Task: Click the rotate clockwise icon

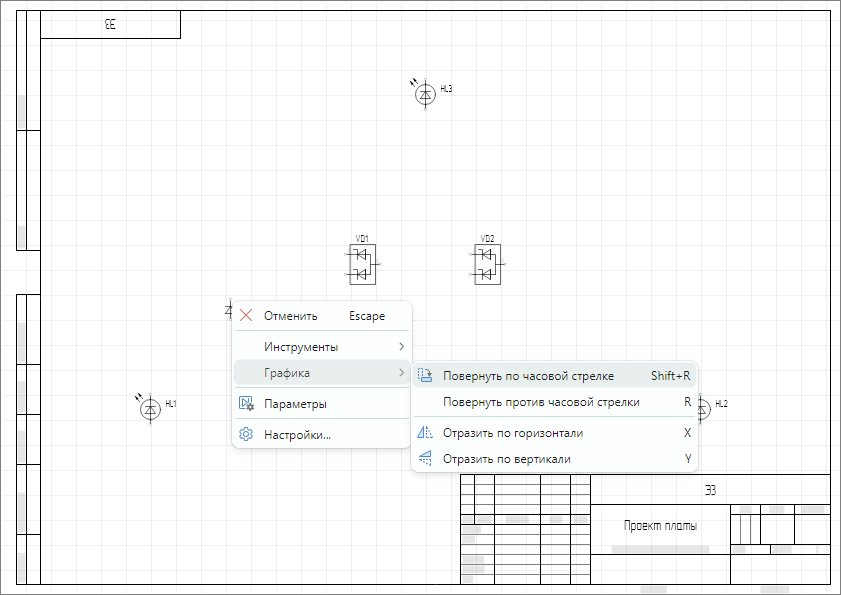Action: tap(424, 376)
